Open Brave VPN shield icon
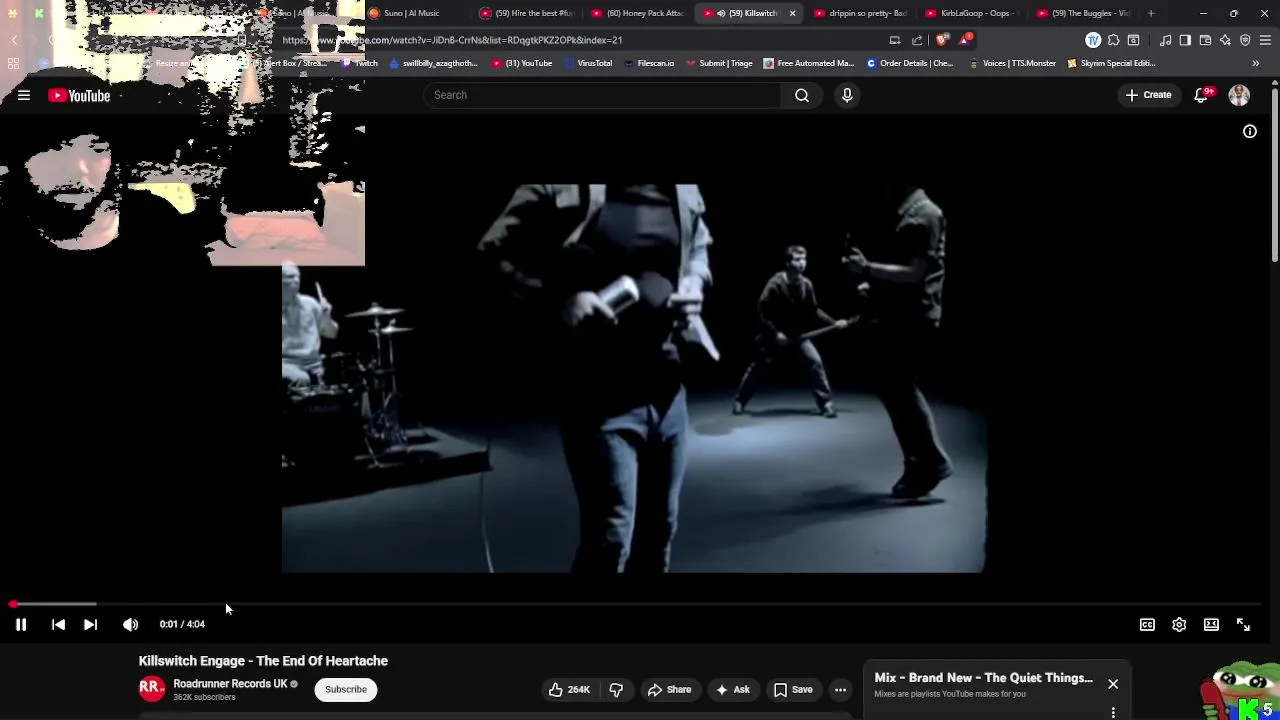Viewport: 1280px width, 720px height. click(x=1245, y=40)
